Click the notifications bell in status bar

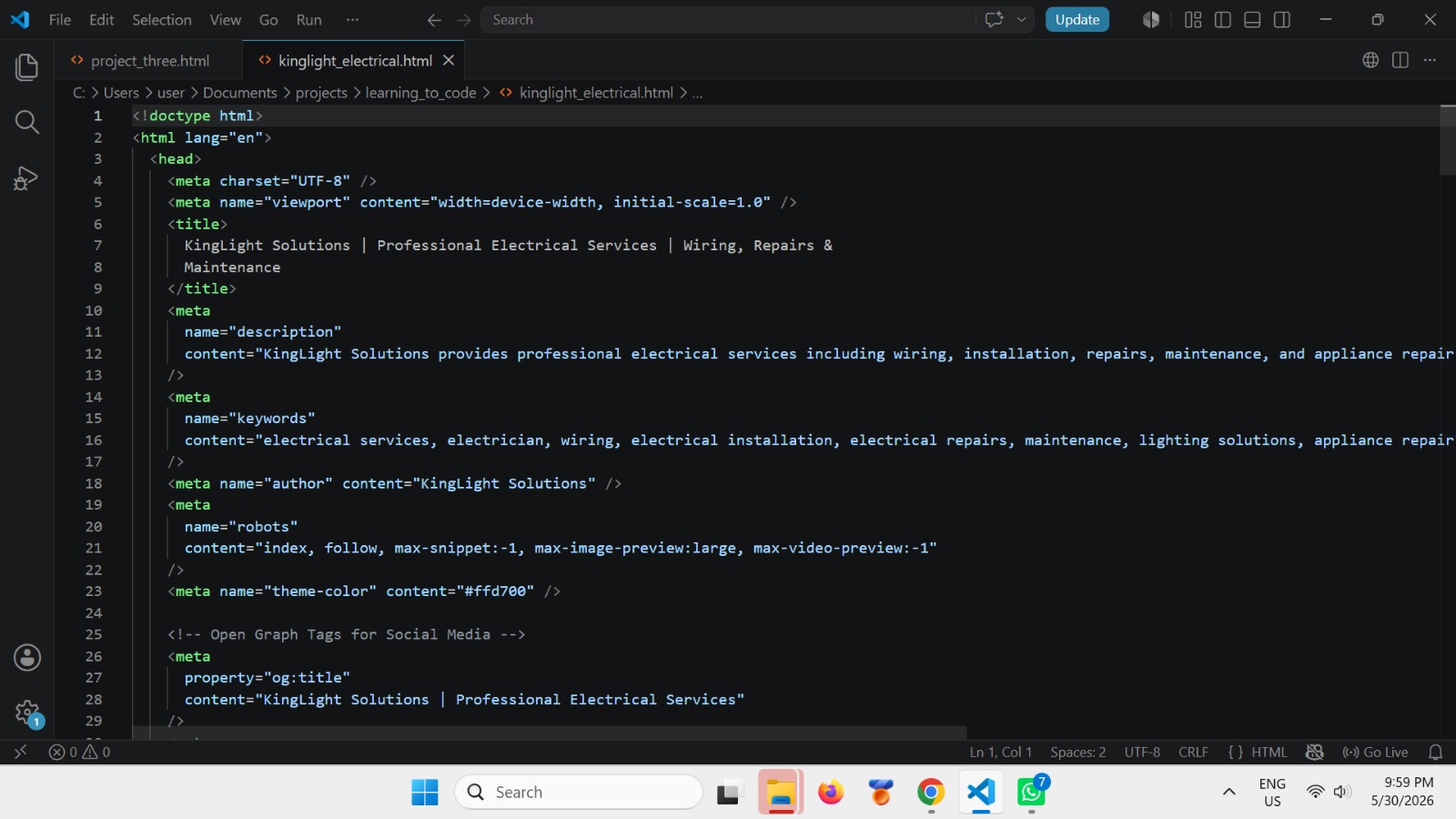(x=1435, y=752)
